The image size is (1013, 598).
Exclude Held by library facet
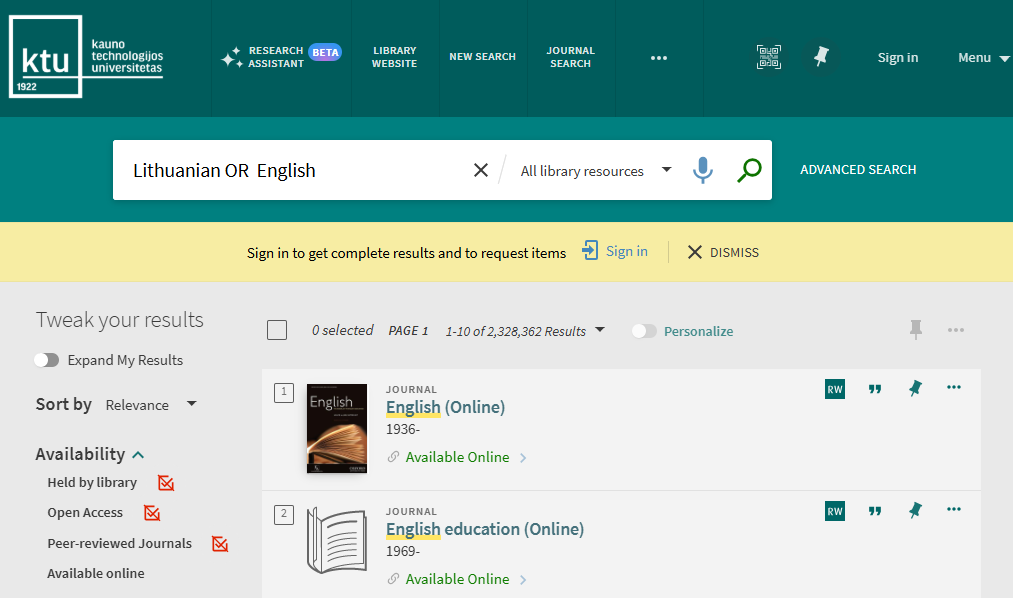pos(166,483)
